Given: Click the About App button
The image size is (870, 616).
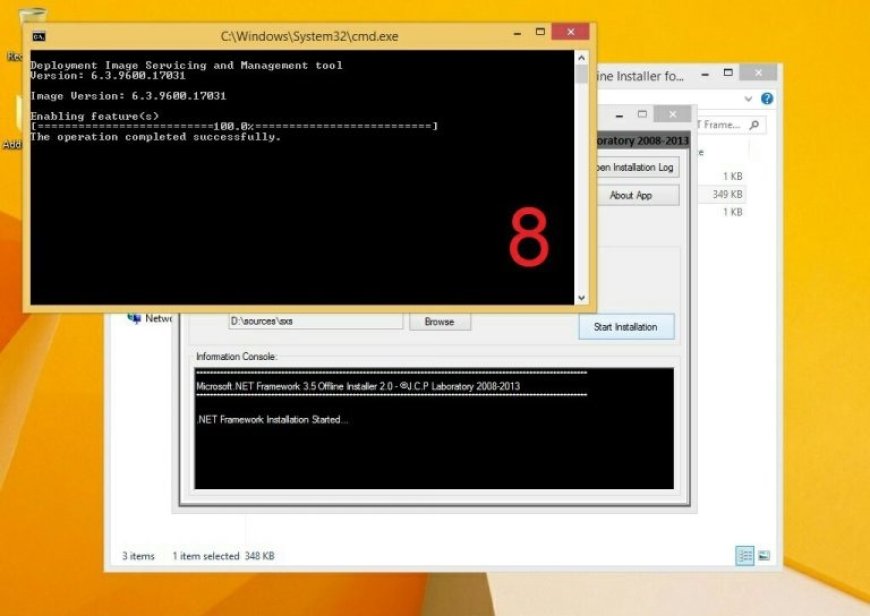Looking at the screenshot, I should pos(638,195).
